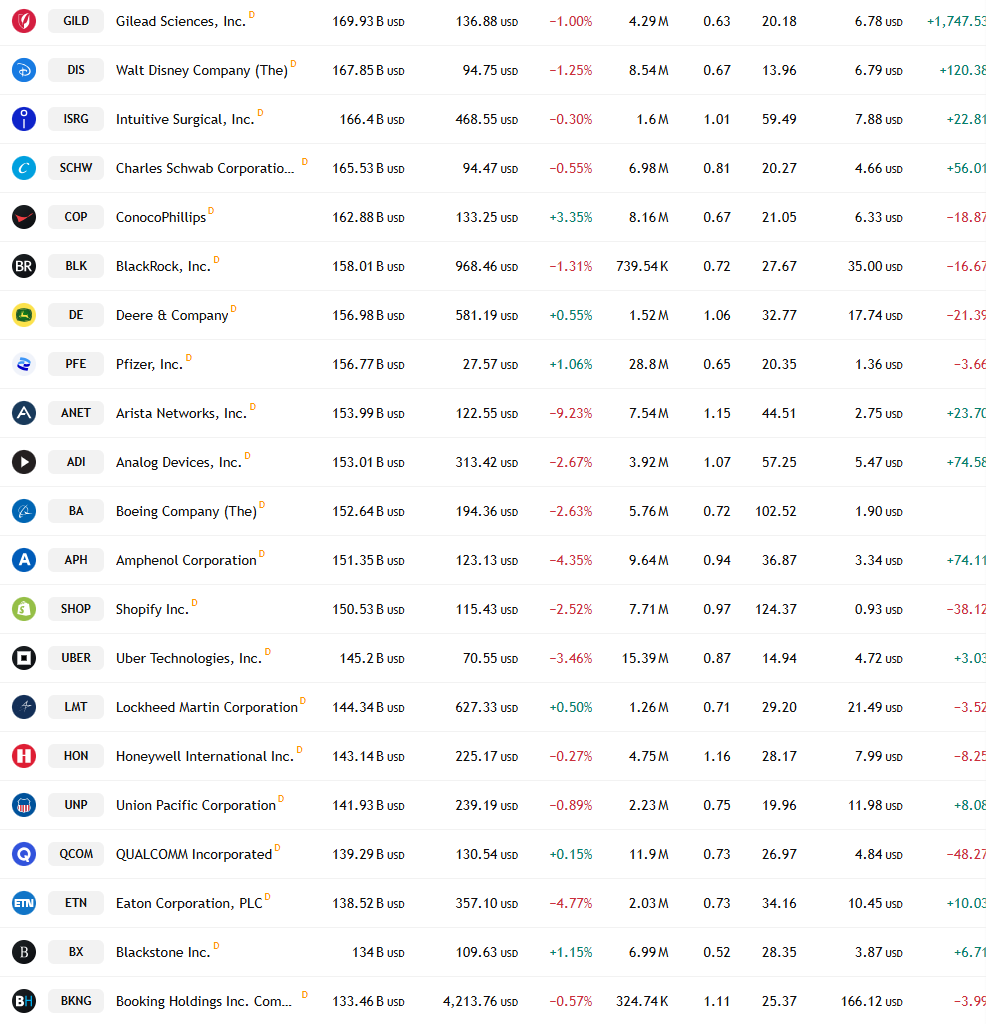
Task: Open the QCOM ticker badge
Action: 76,854
